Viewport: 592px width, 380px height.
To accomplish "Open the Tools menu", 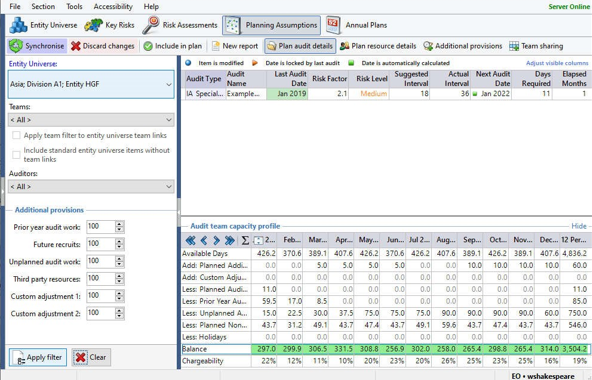I will pyautogui.click(x=74, y=6).
